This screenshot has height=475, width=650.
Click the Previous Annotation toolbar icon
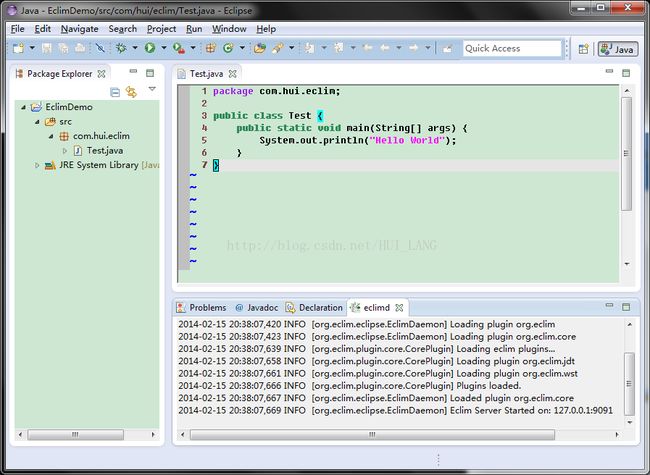coord(339,48)
